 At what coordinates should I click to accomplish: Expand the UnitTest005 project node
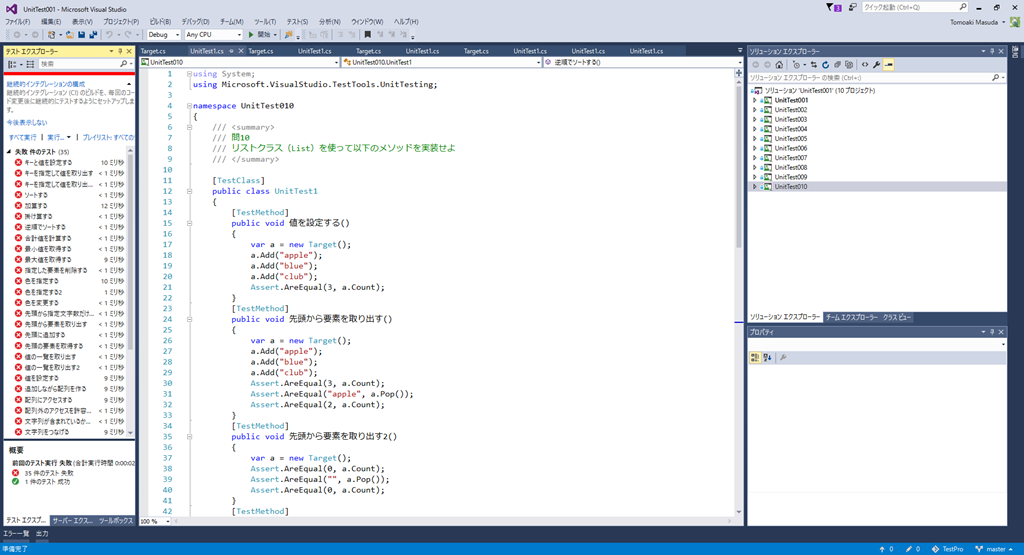[754, 138]
